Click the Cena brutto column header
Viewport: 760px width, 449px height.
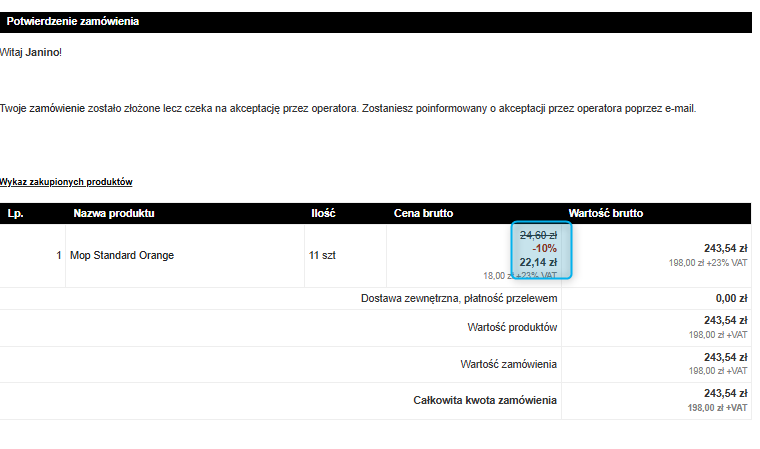(423, 213)
